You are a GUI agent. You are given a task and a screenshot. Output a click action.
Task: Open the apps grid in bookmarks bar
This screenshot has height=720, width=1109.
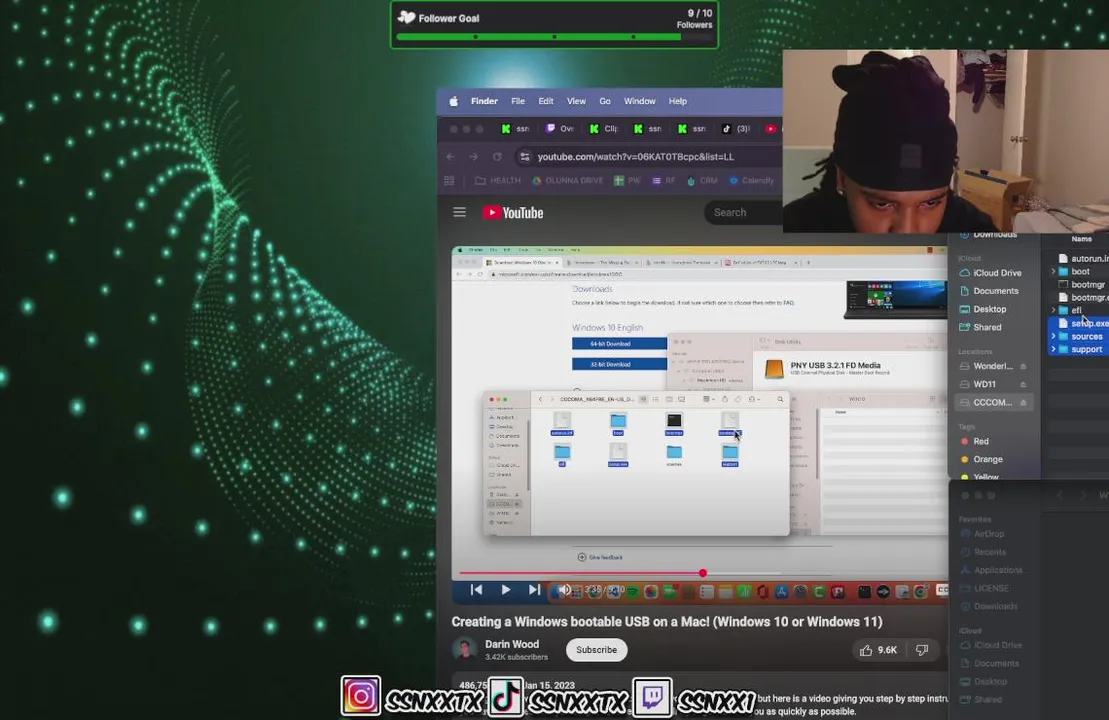point(449,180)
